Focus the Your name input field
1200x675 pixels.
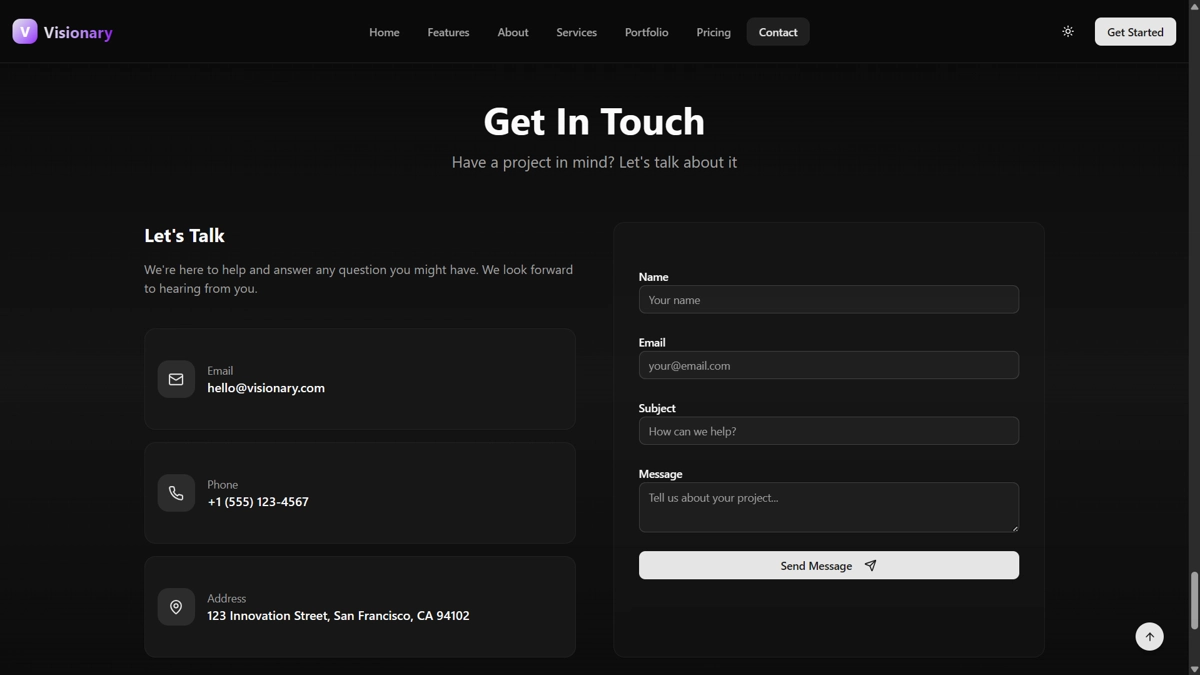[828, 300]
